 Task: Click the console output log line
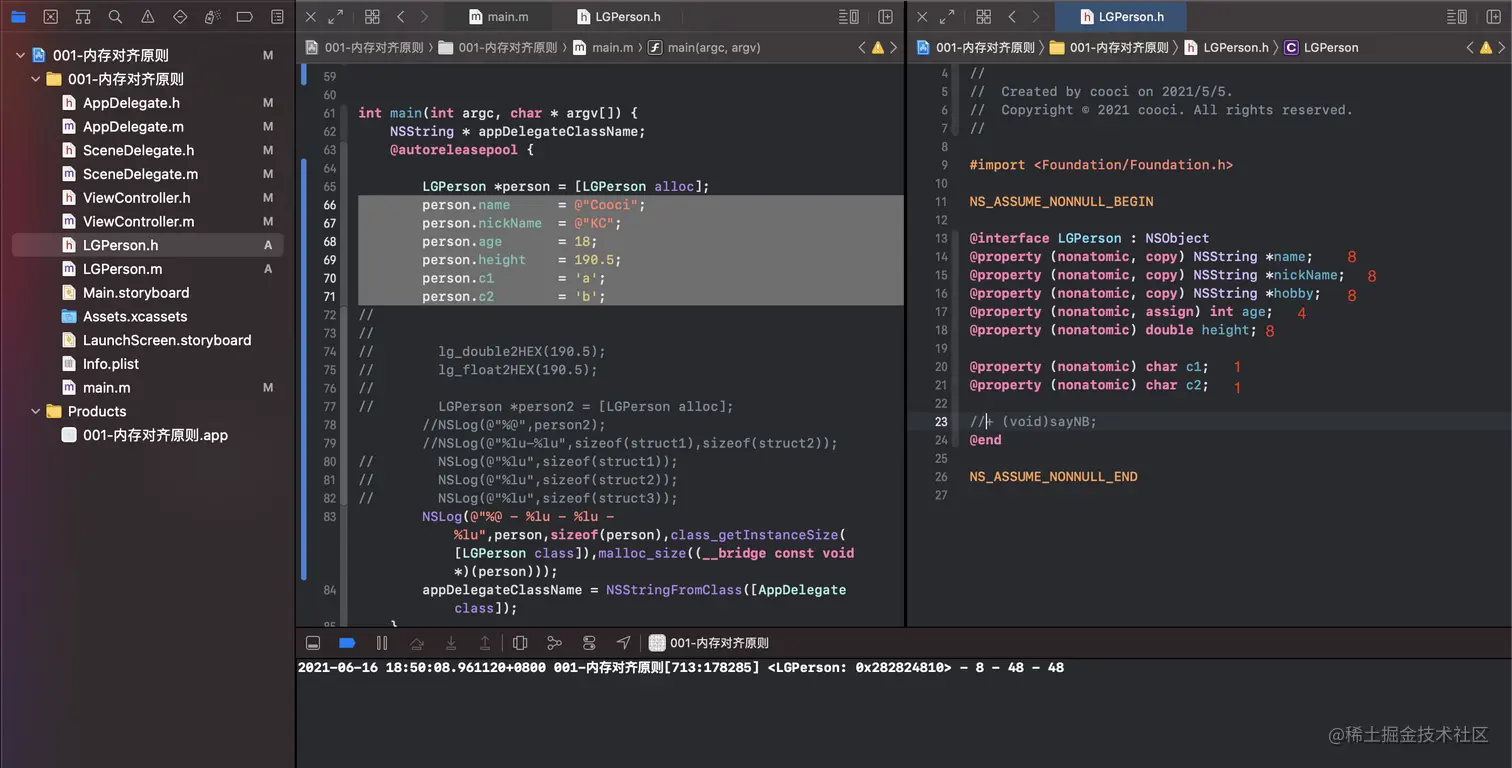tap(681, 667)
